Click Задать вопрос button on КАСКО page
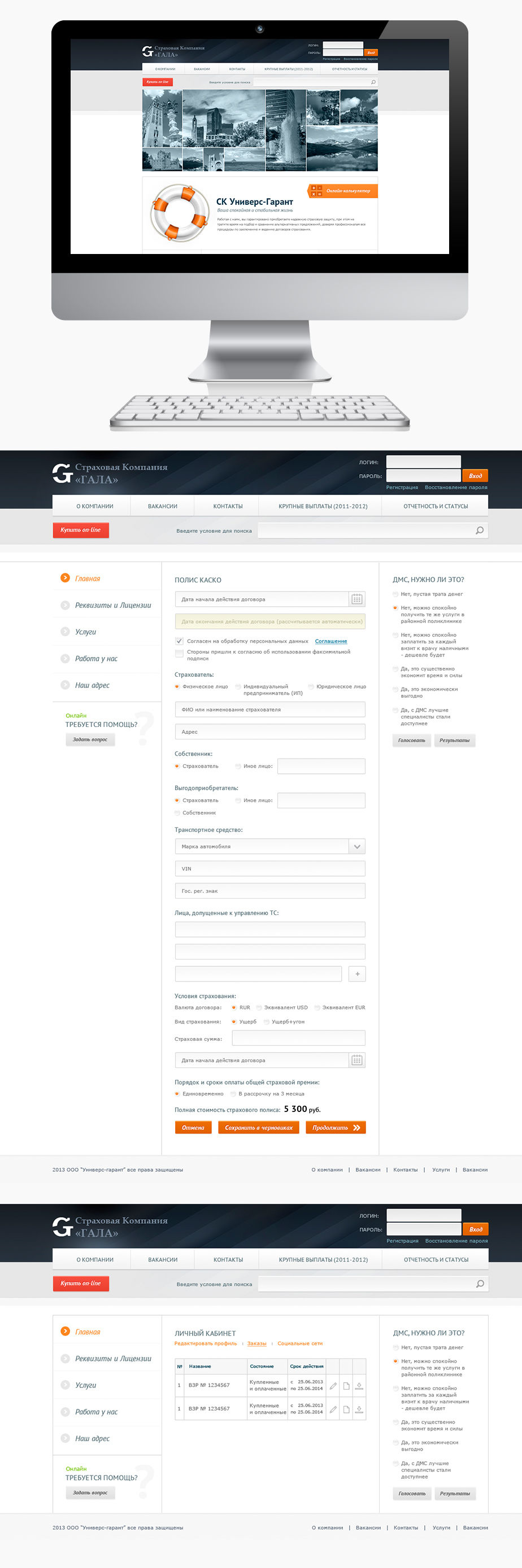Screen dimensions: 522x1568 (x=90, y=739)
